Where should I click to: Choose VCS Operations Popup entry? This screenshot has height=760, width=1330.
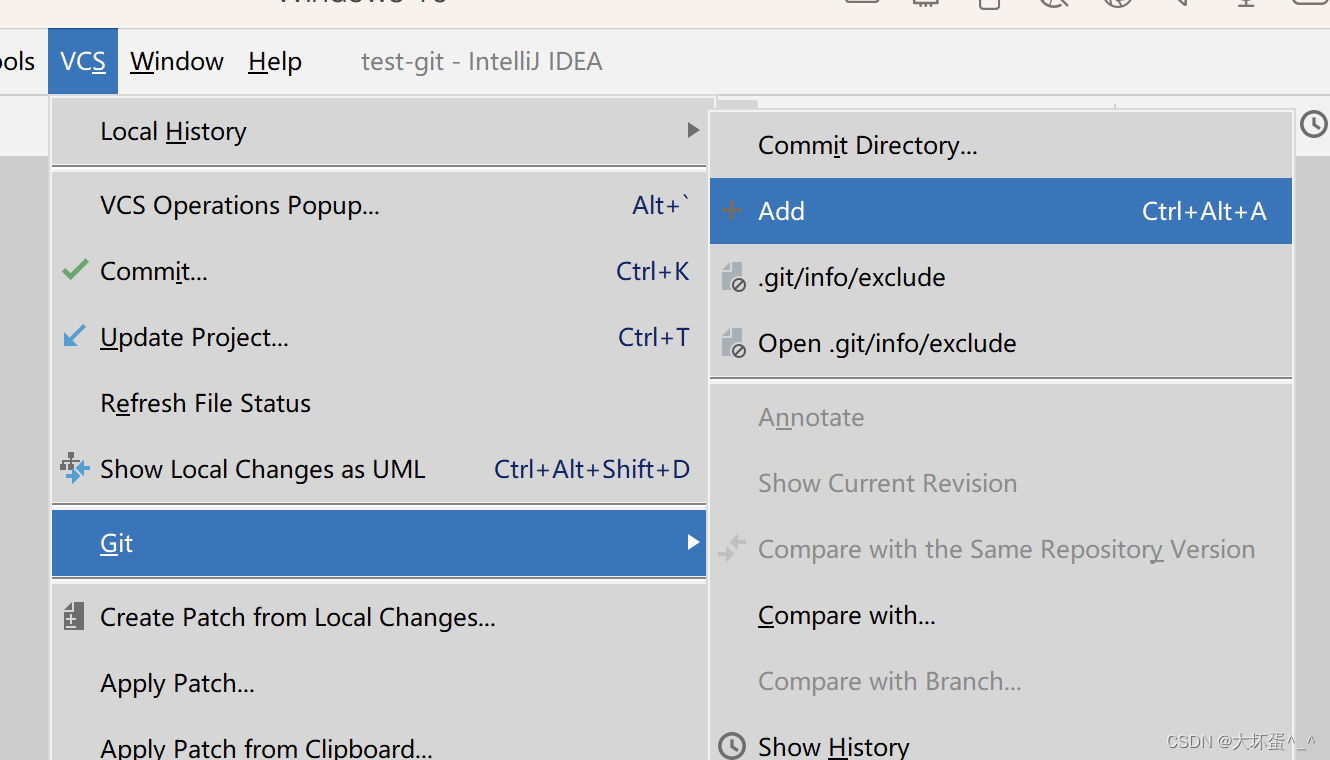click(x=379, y=206)
